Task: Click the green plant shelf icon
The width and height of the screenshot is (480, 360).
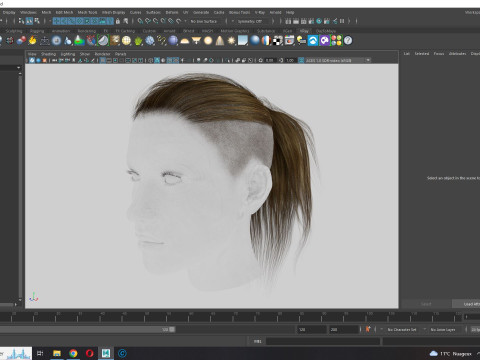Action: tap(138, 41)
